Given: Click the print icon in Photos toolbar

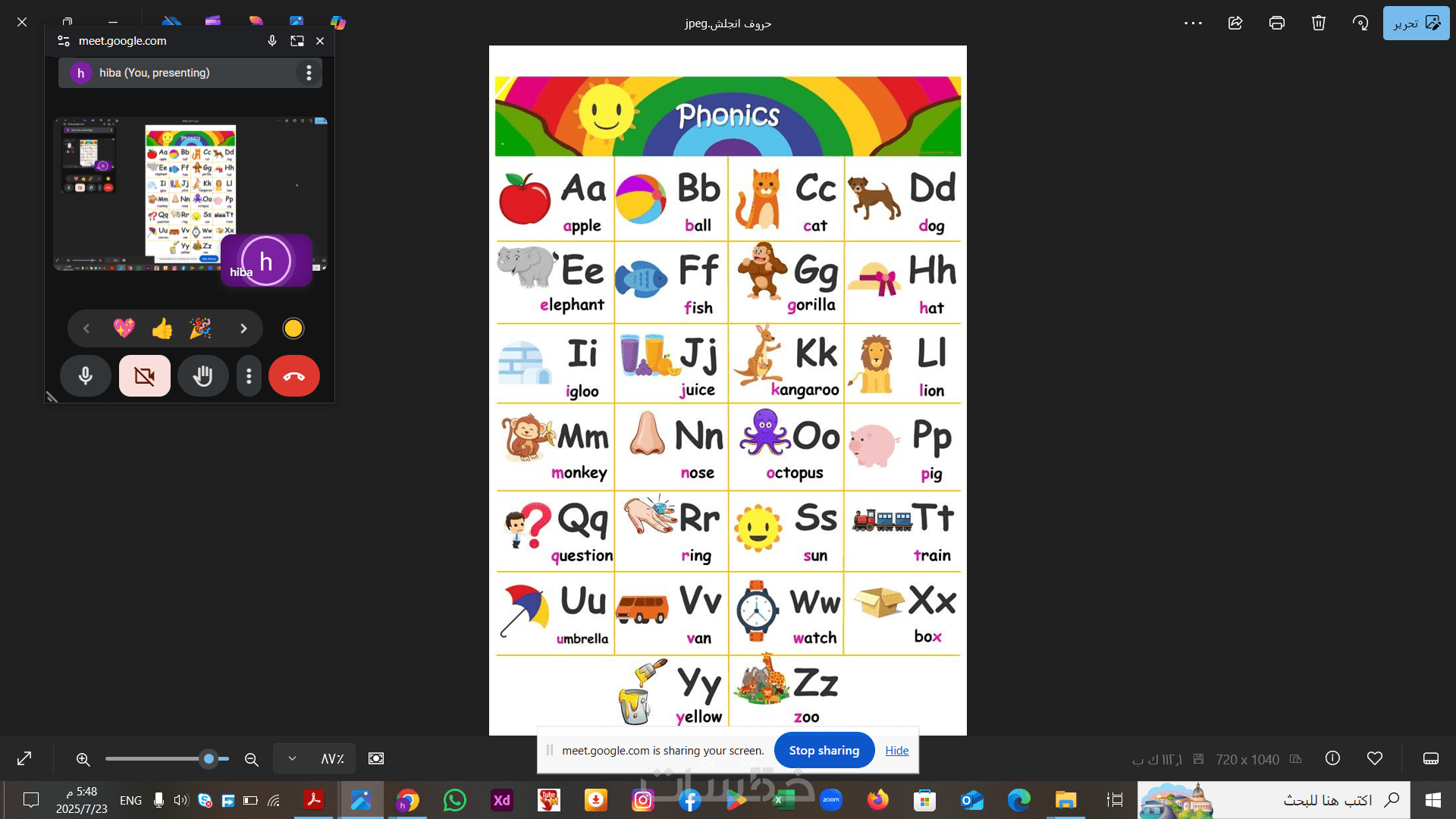Looking at the screenshot, I should (1276, 23).
